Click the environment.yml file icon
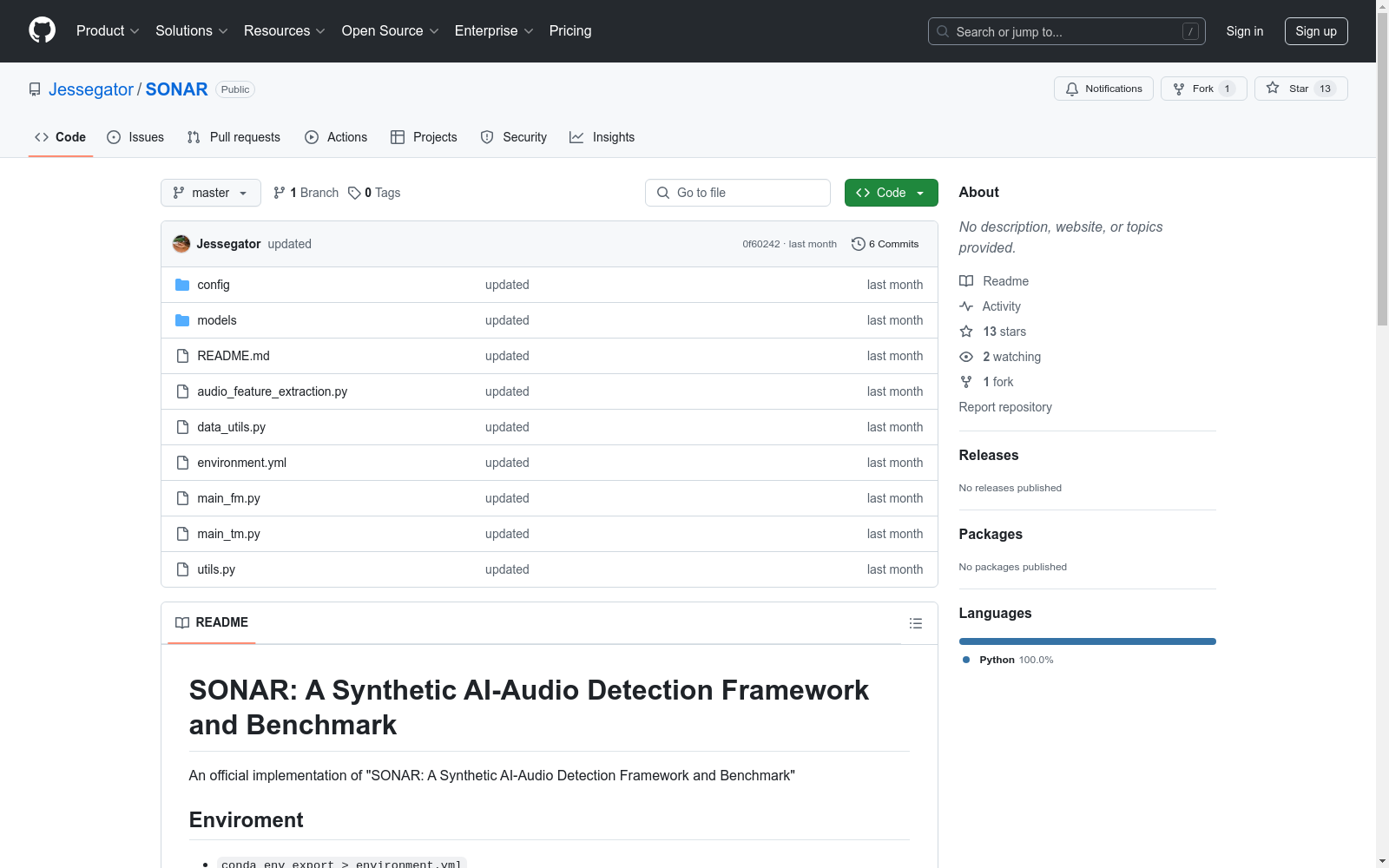The image size is (1389, 868). [182, 463]
